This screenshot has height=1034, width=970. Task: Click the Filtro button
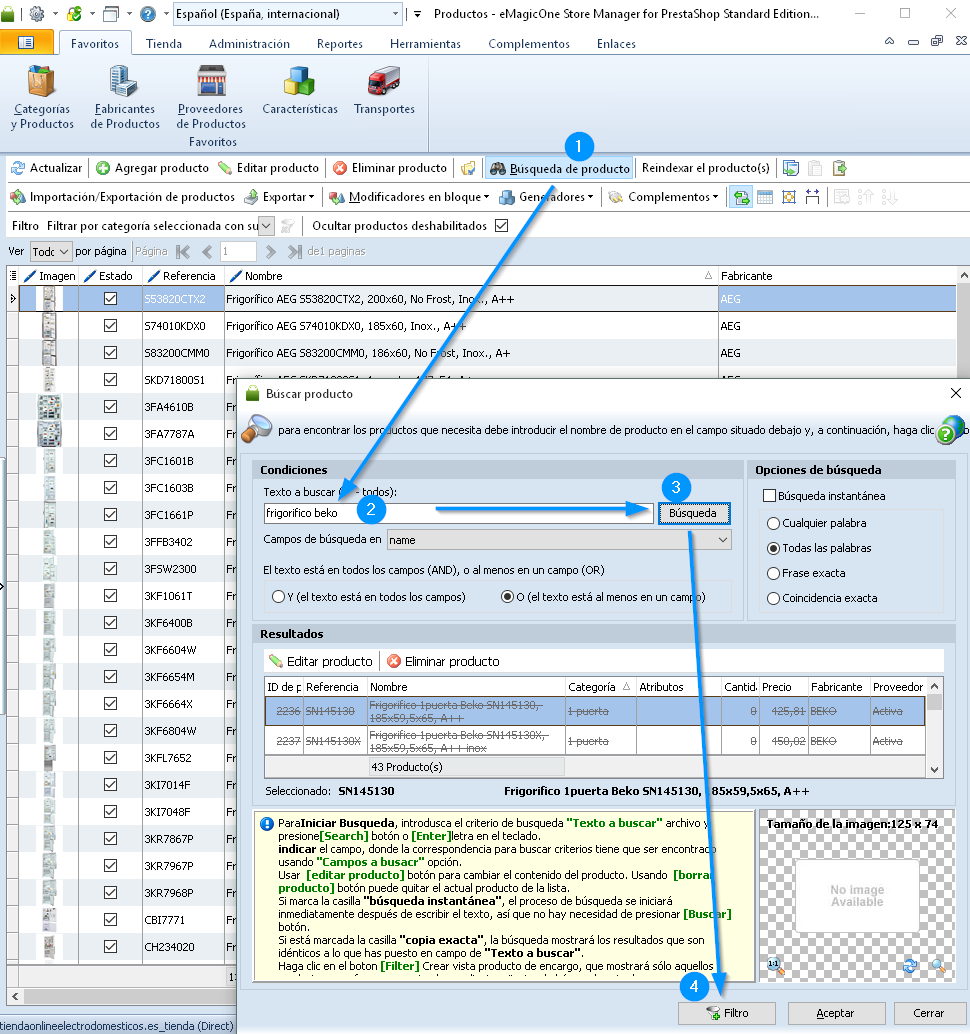tap(727, 1013)
